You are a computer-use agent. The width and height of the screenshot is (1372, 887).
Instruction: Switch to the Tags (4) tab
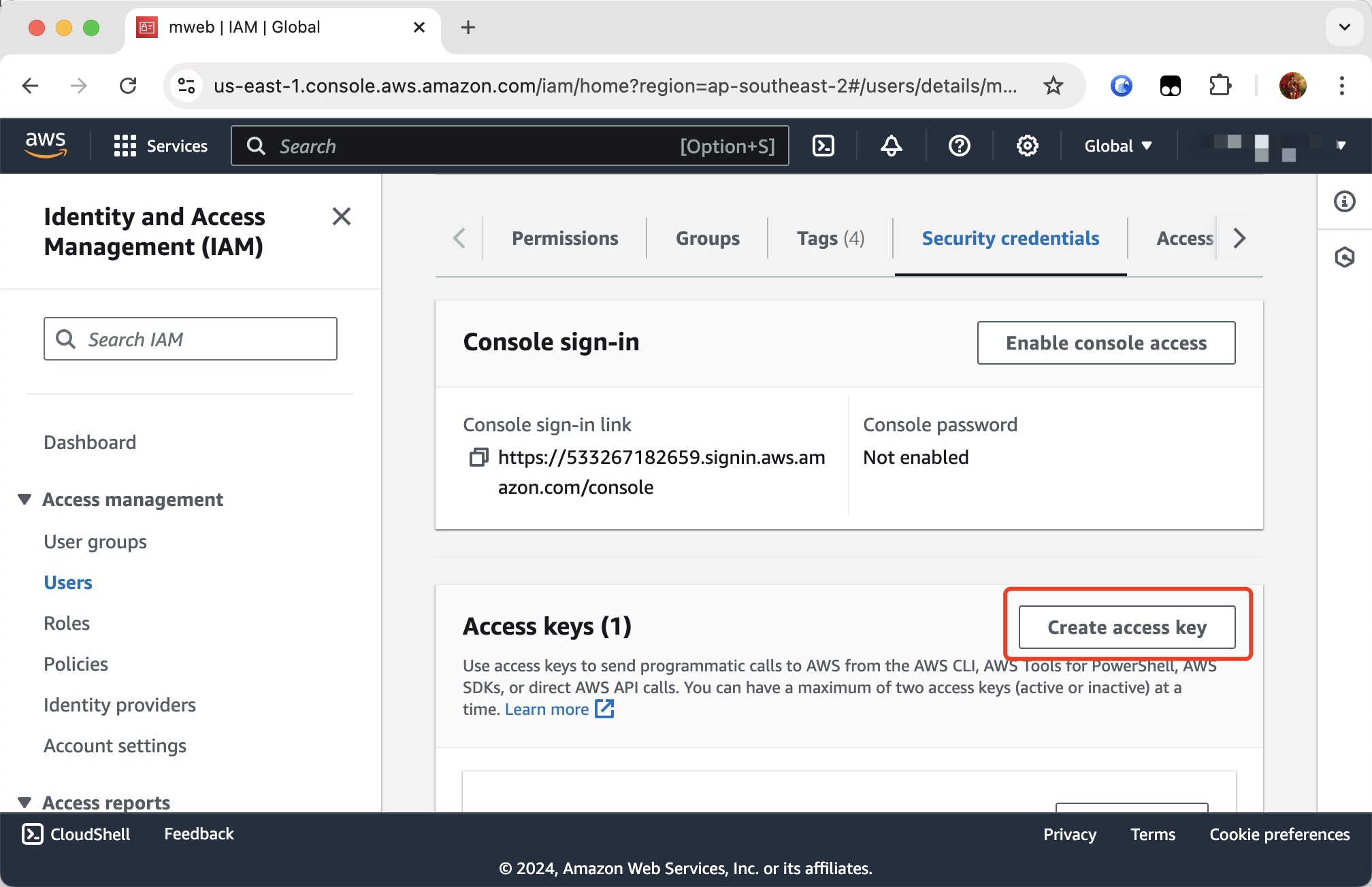click(830, 238)
